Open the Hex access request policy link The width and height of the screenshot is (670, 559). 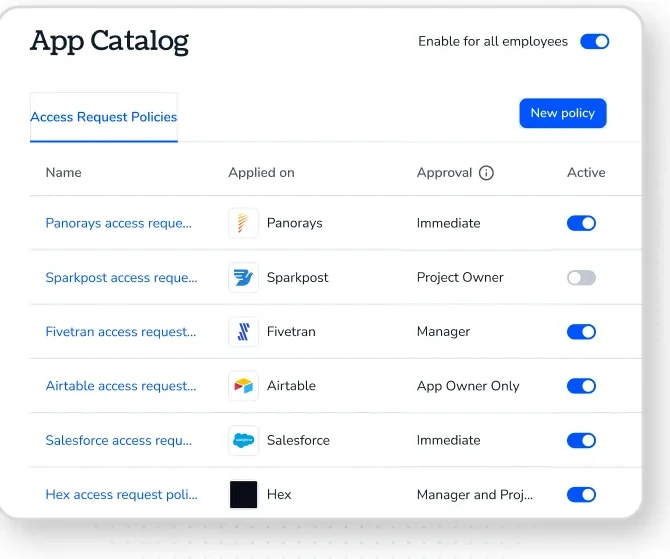coord(121,494)
